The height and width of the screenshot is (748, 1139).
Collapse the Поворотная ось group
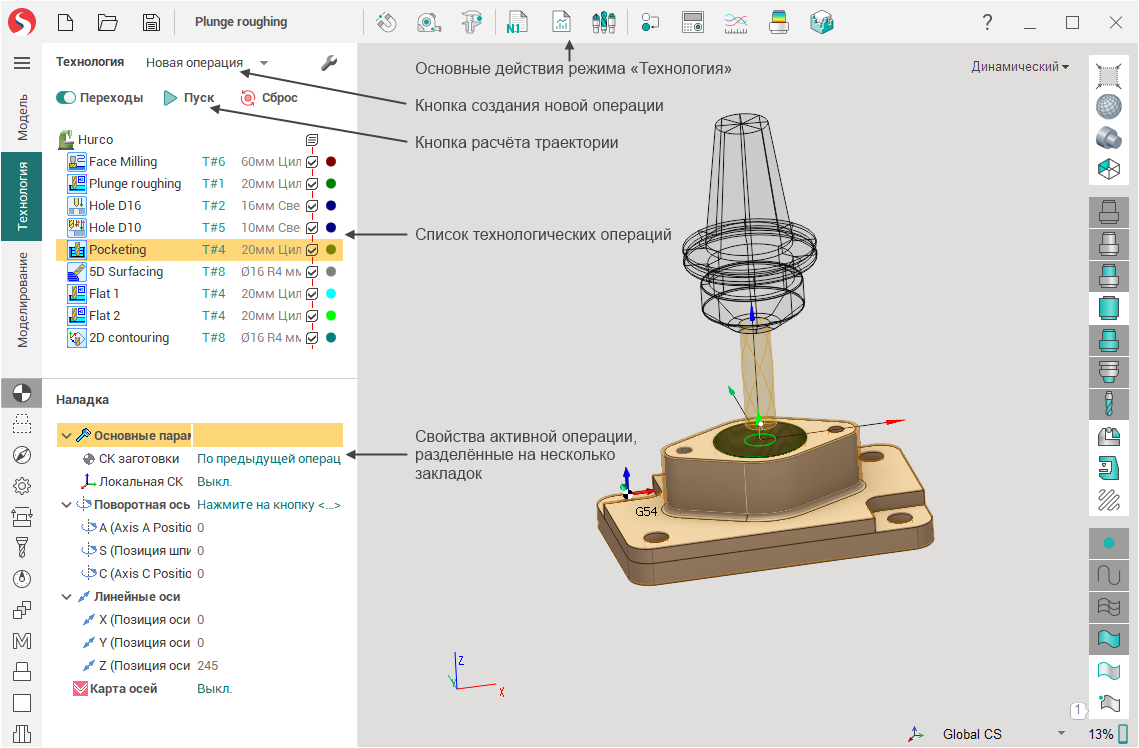pos(67,505)
